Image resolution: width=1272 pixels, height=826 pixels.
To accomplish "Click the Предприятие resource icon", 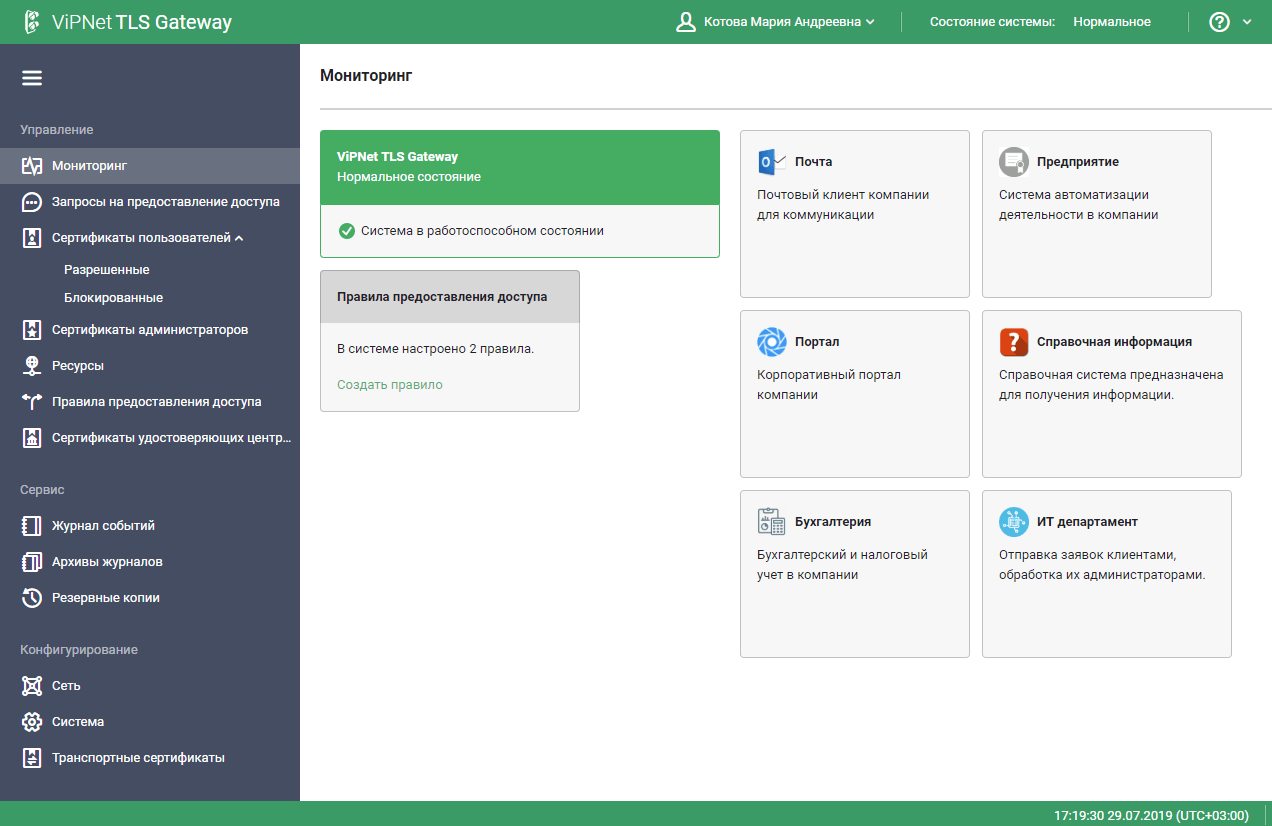I will (1014, 162).
